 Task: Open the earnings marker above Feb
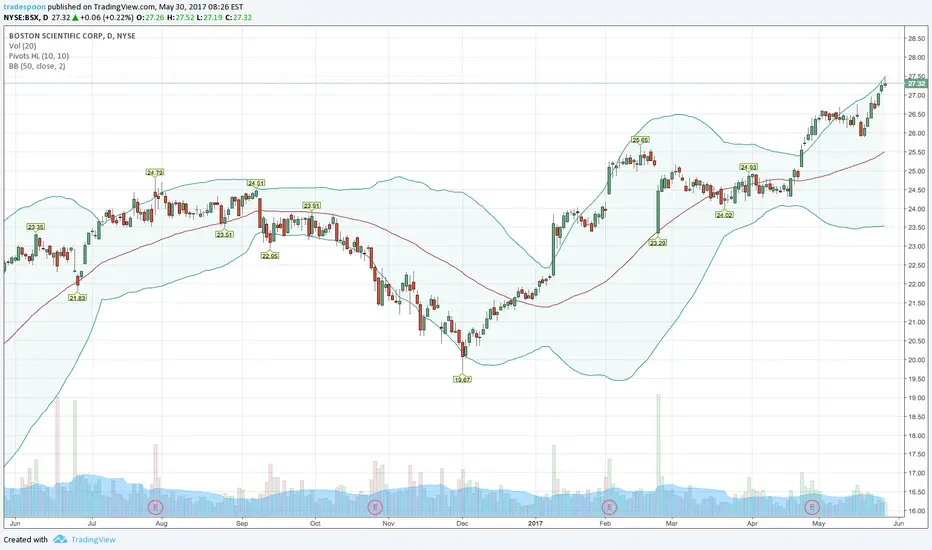click(x=609, y=507)
